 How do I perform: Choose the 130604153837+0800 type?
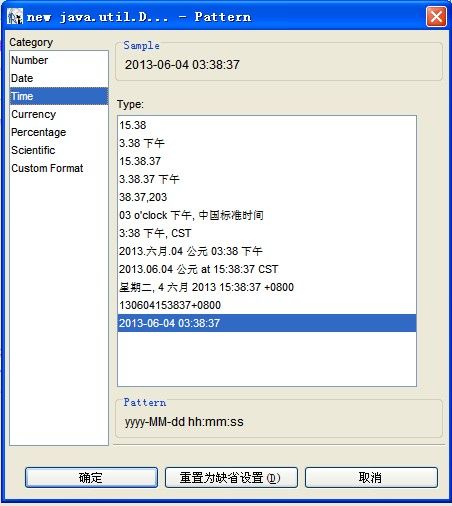[267, 305]
